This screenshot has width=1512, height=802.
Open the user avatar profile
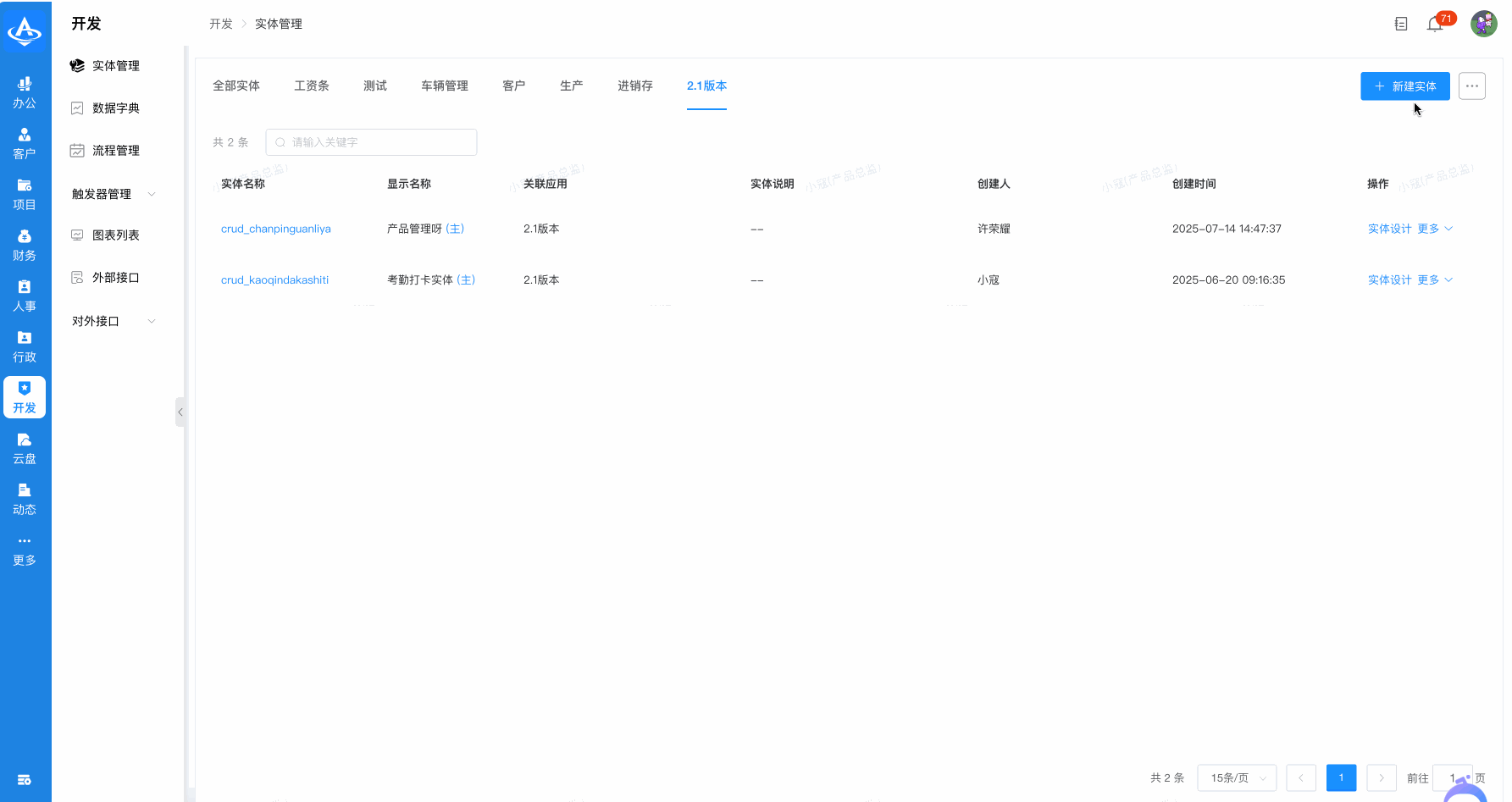click(1483, 24)
